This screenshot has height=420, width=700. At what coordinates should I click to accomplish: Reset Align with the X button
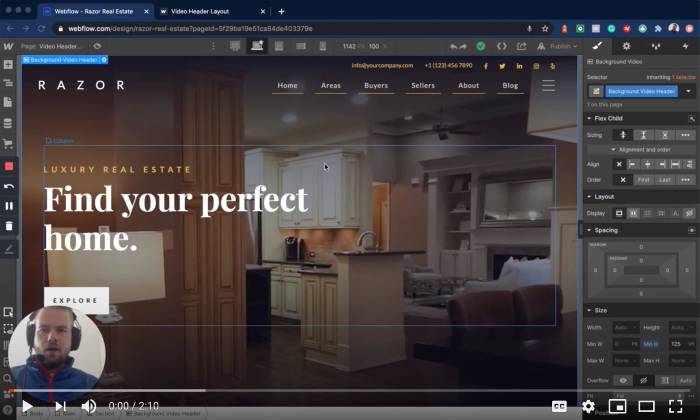(619, 164)
